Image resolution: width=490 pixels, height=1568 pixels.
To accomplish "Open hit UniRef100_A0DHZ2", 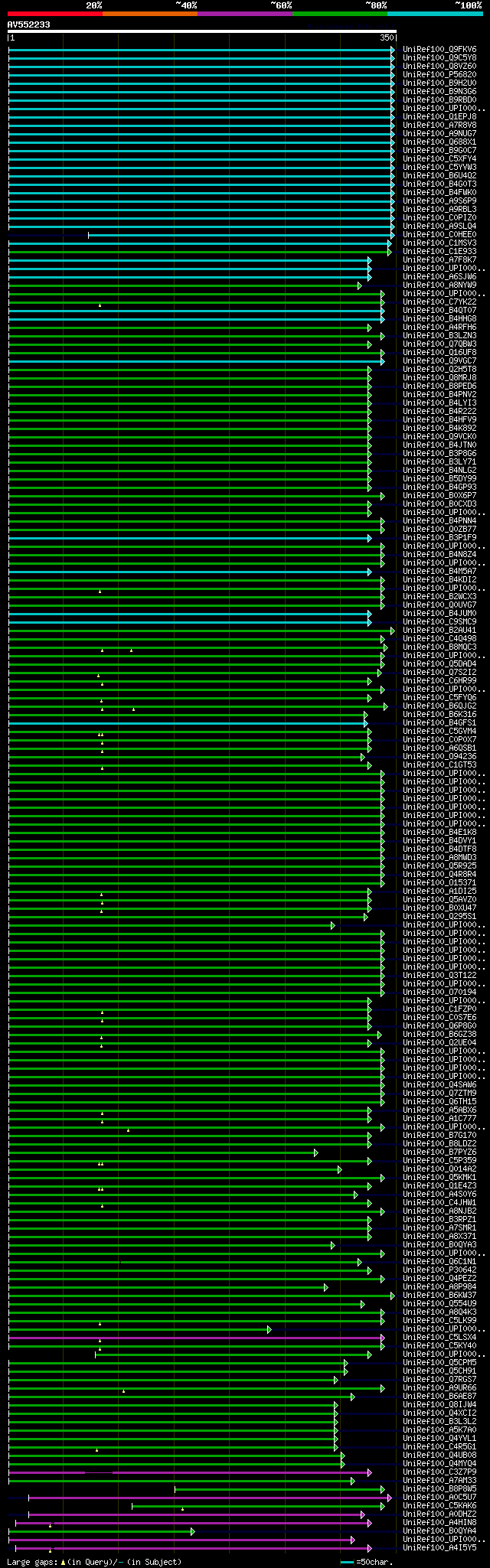I will [439, 1514].
